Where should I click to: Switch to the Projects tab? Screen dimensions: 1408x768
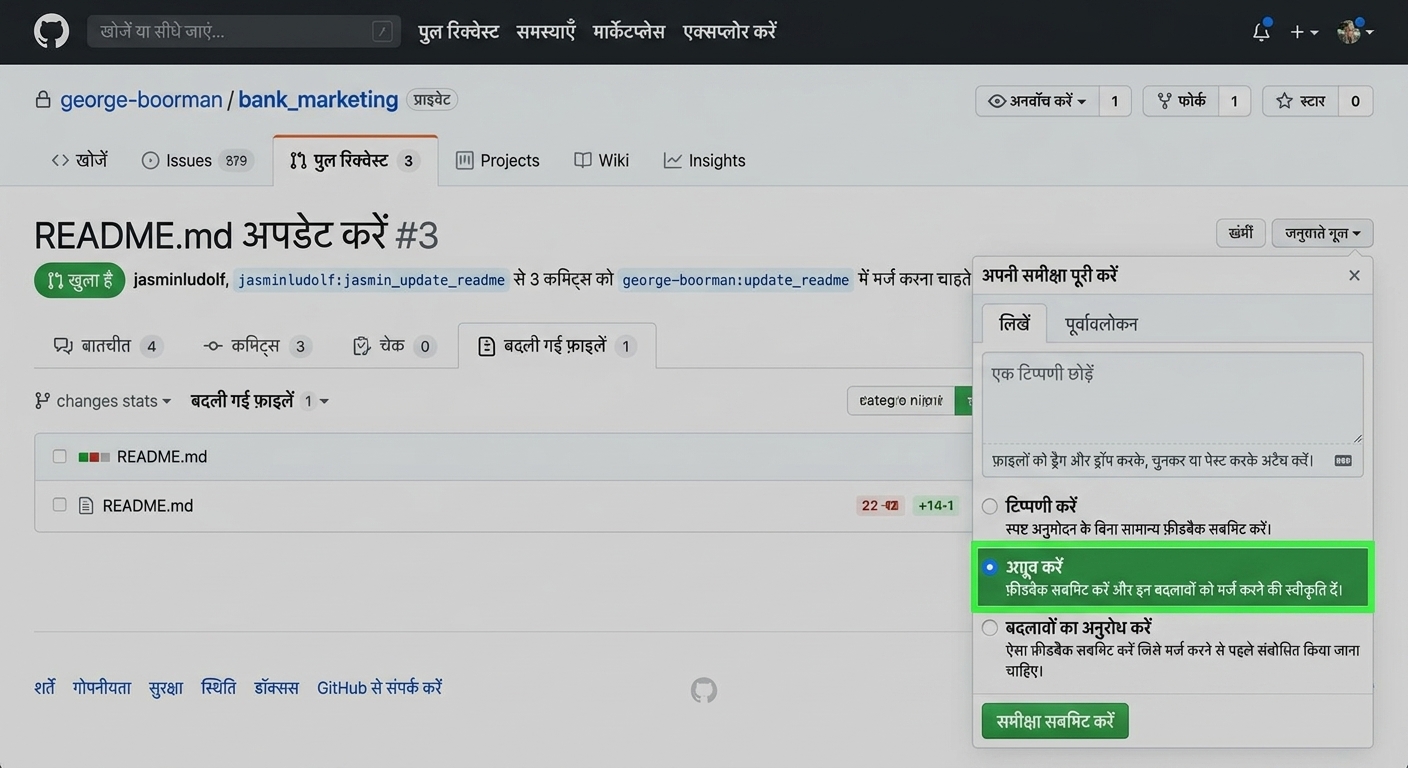[497, 160]
